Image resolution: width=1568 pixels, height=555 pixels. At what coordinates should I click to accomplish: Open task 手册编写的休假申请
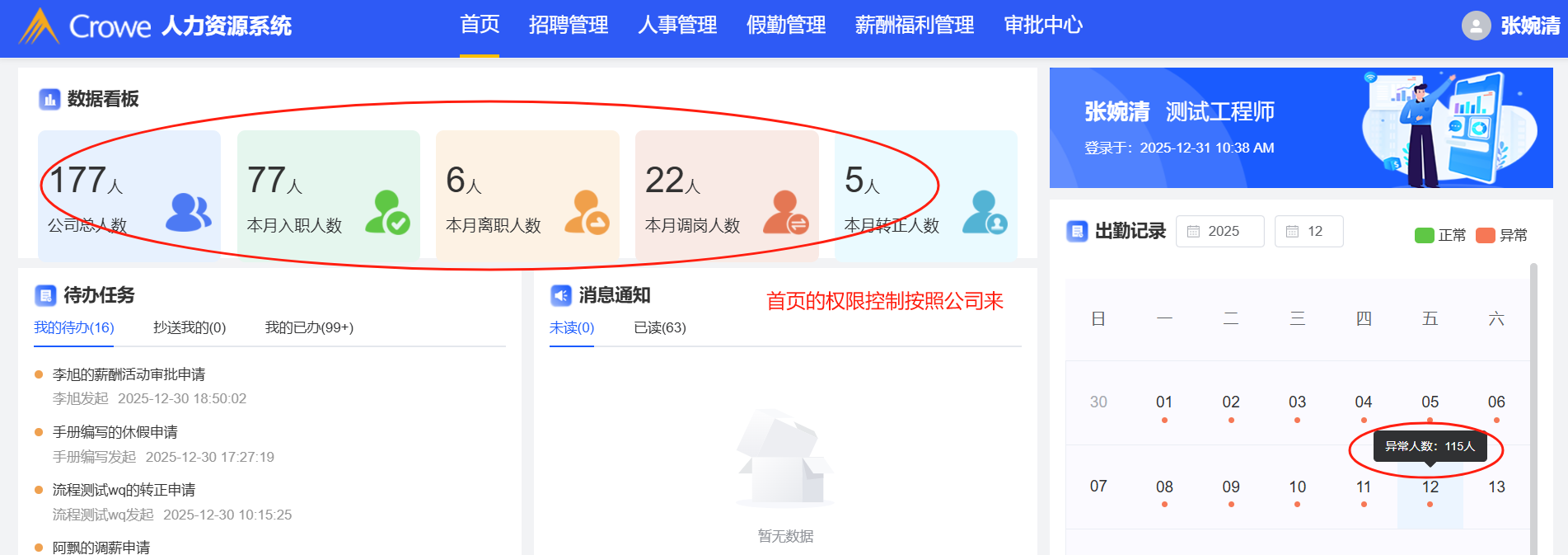point(115,432)
